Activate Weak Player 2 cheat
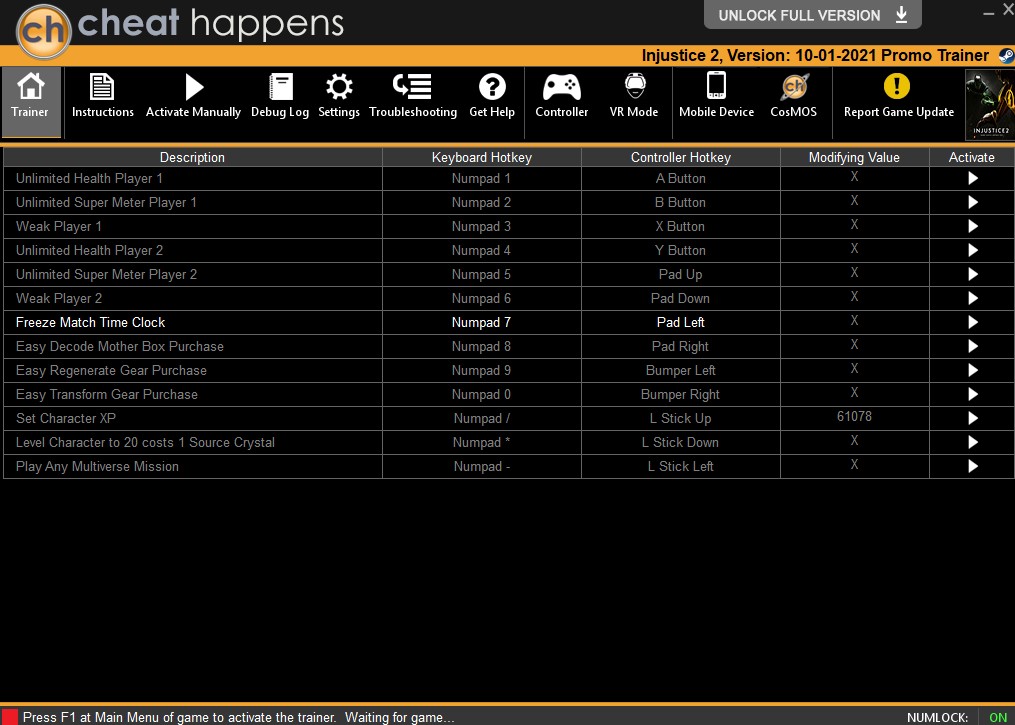This screenshot has width=1015, height=725. [972, 298]
